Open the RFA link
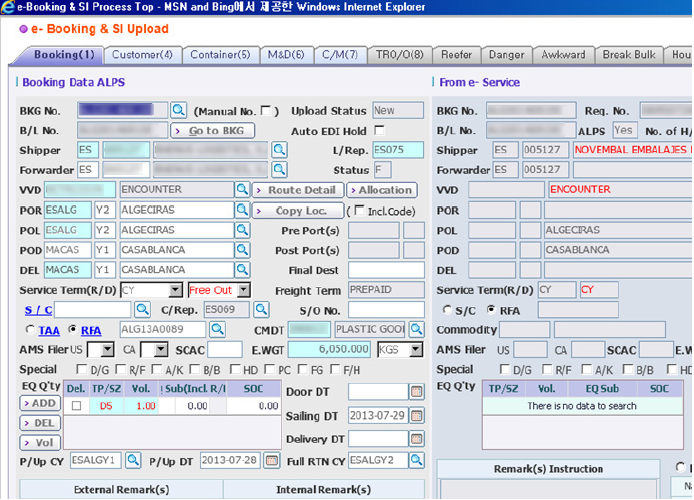The image size is (694, 500). click(x=91, y=330)
